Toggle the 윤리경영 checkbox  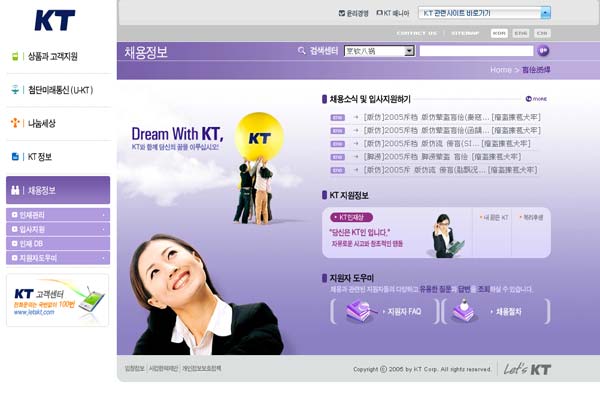pos(342,13)
